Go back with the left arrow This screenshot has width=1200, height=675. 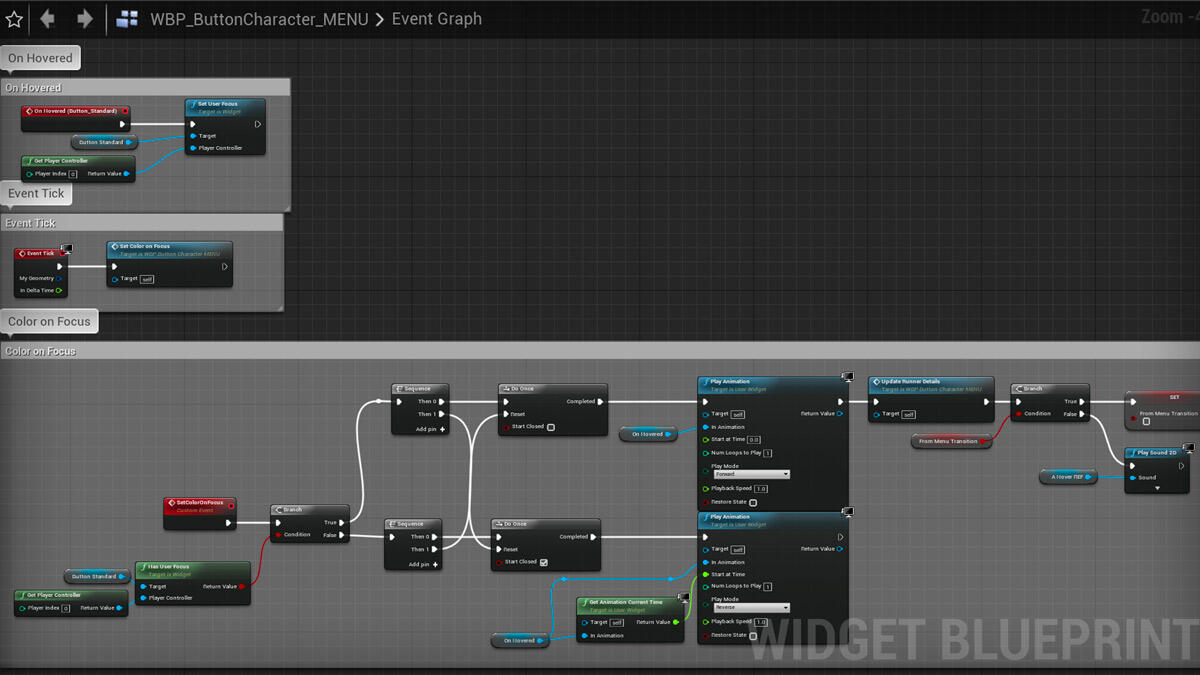[47, 19]
